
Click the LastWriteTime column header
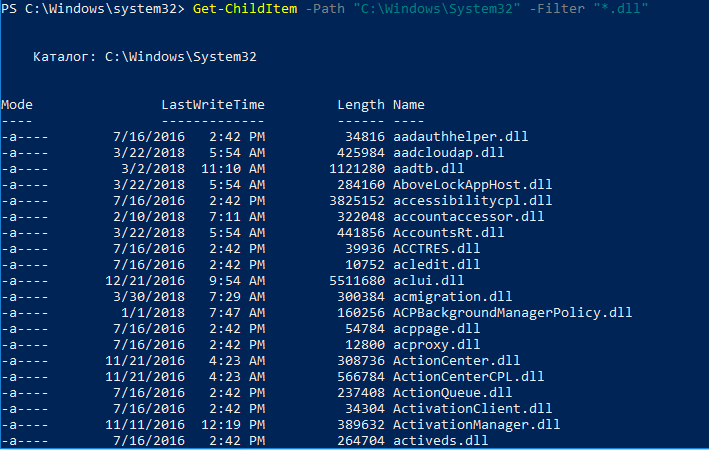[x=213, y=105]
